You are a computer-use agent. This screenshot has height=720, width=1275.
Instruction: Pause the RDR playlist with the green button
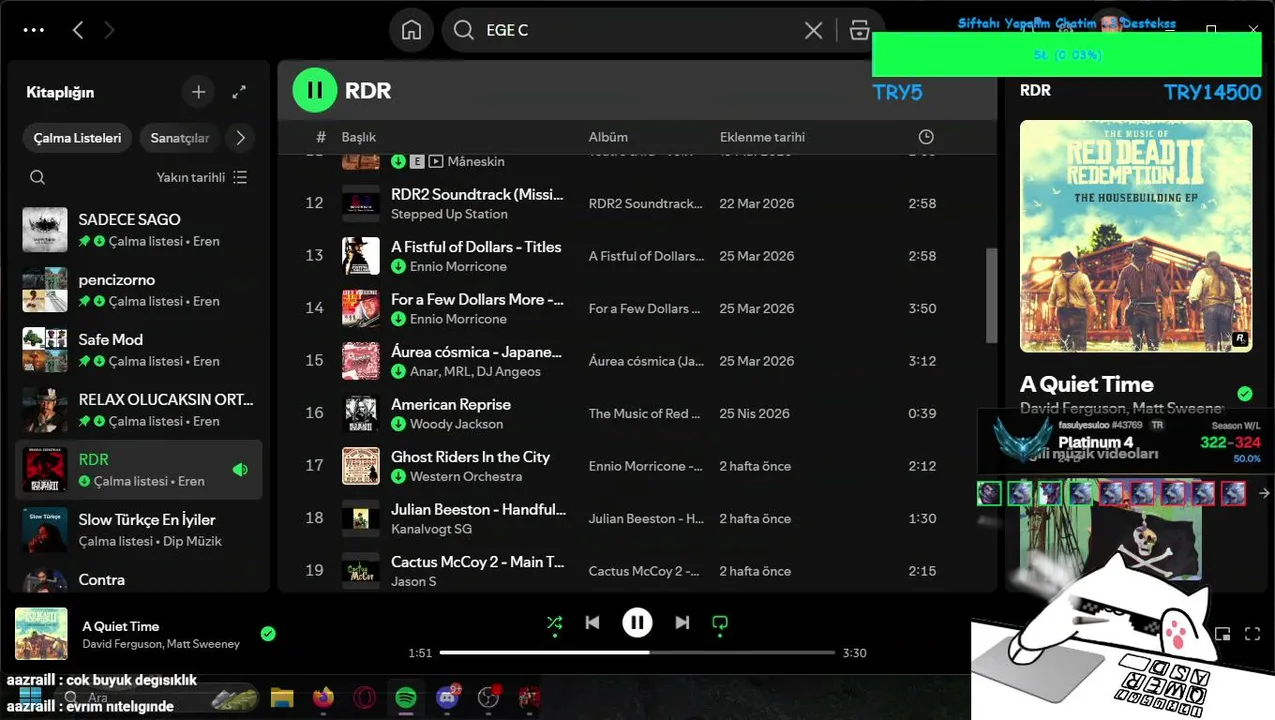tap(314, 90)
